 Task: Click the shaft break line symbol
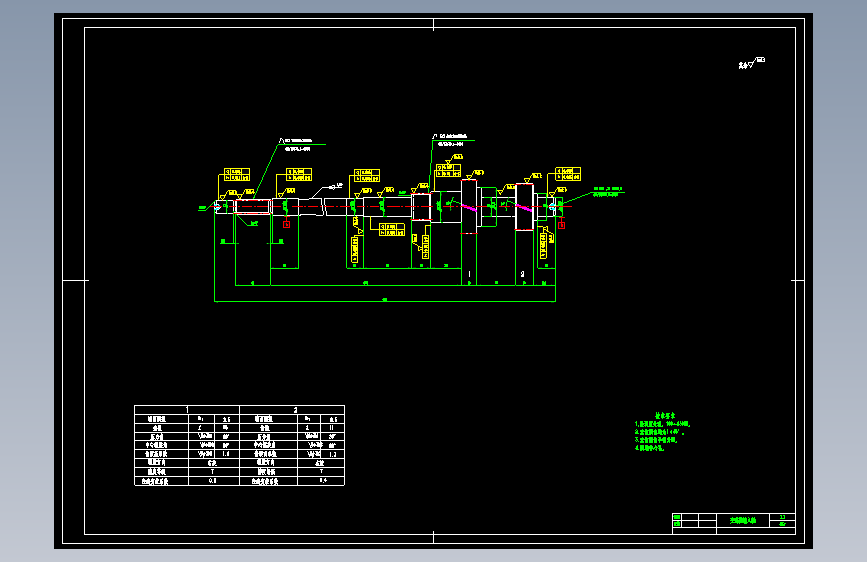click(x=323, y=207)
